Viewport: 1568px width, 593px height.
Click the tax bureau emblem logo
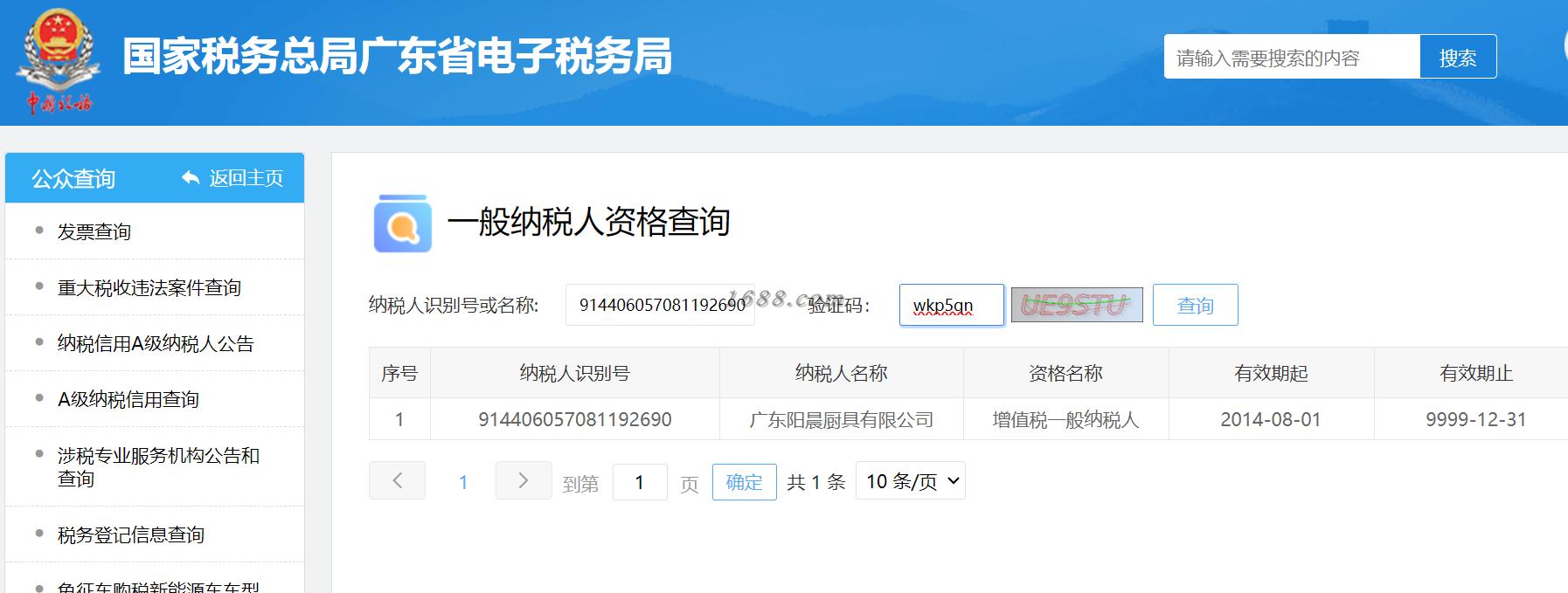pyautogui.click(x=58, y=61)
